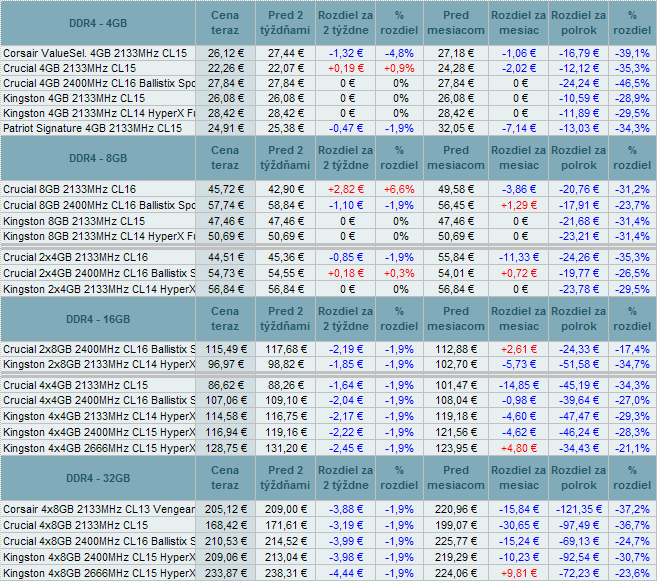Click '-7,14 €' monthly difference in Patriot row
This screenshot has width=657, height=581.
tap(519, 128)
